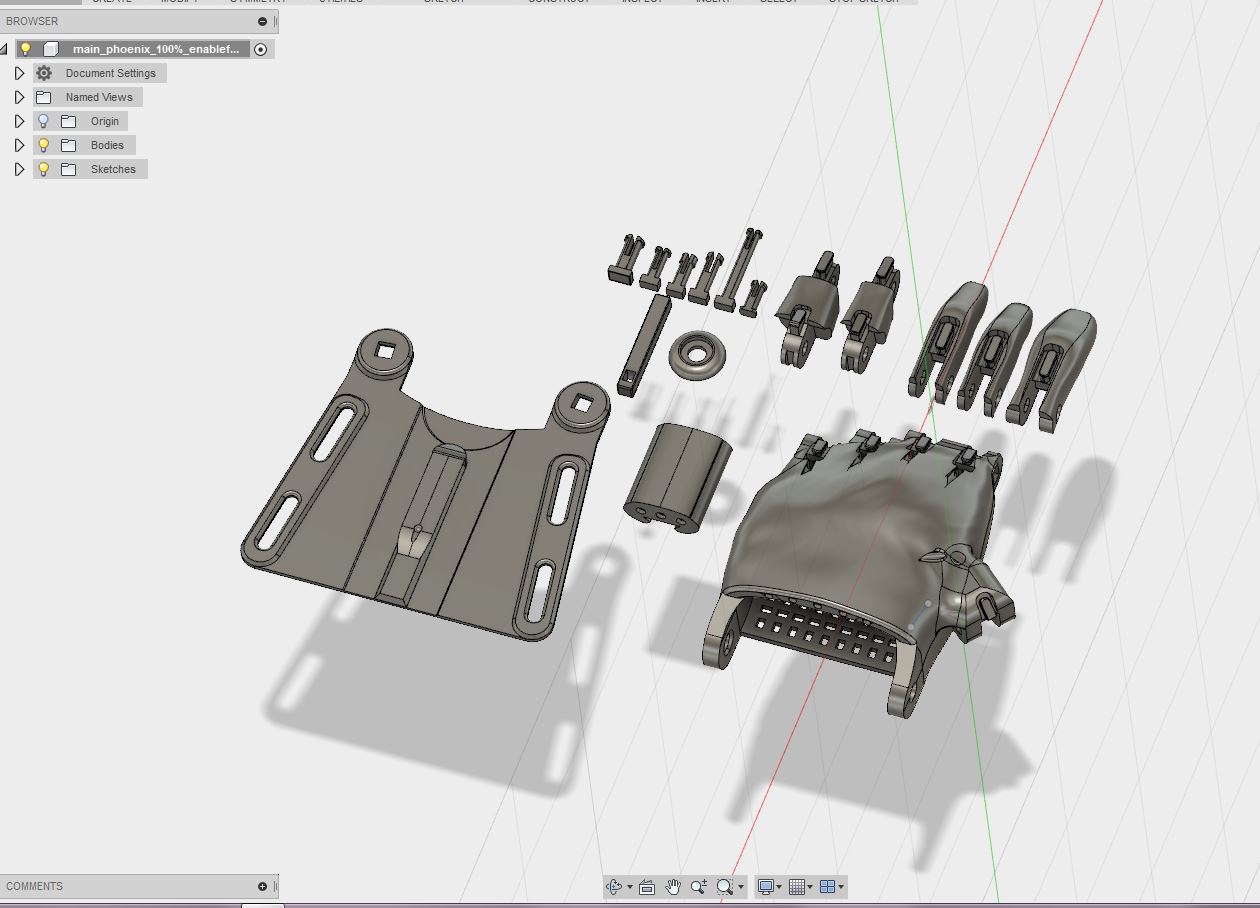The image size is (1260, 908).
Task: Open the Orbit type dropdown arrow
Action: point(630,887)
